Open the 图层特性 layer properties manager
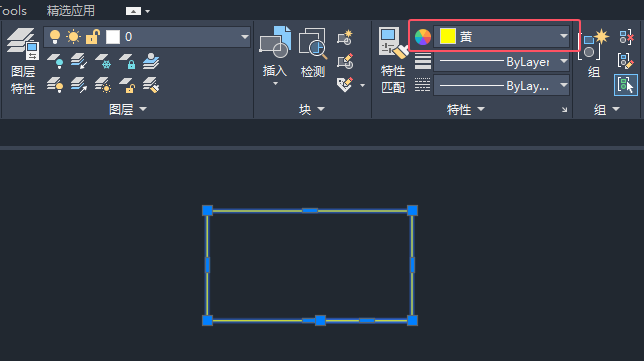 click(x=23, y=61)
